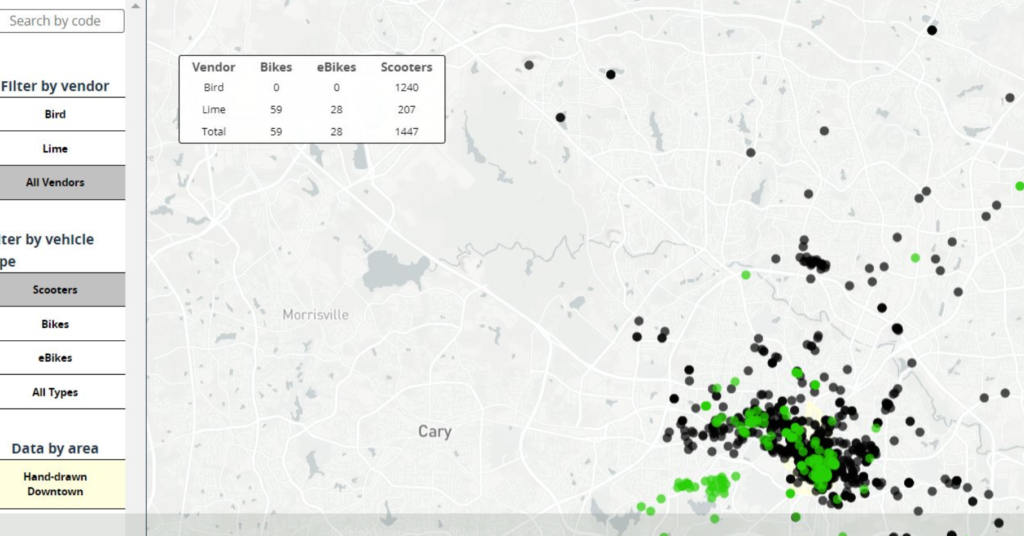Image resolution: width=1024 pixels, height=536 pixels.
Task: Click the Bikes column header in table
Action: (x=276, y=67)
